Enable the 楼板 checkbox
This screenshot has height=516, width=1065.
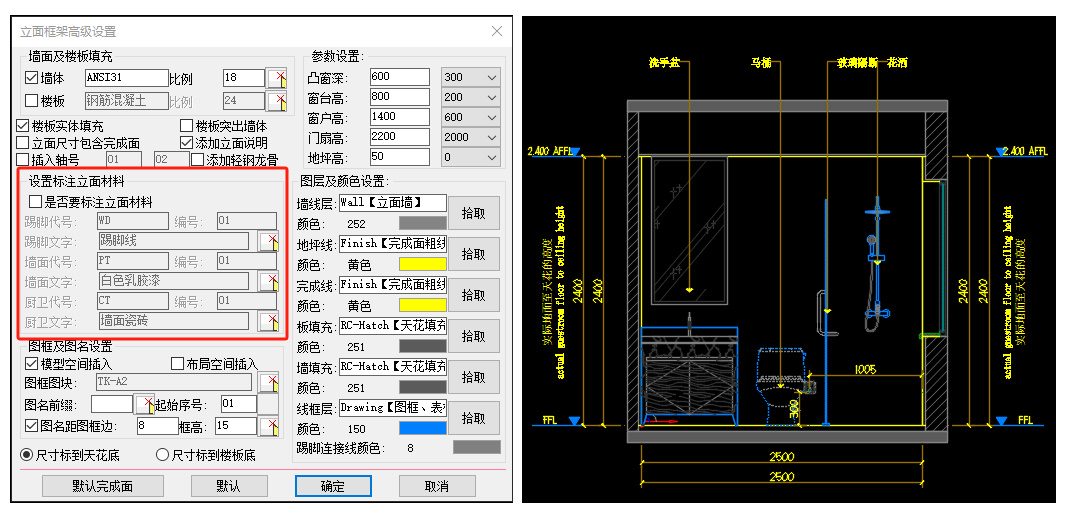point(31,100)
